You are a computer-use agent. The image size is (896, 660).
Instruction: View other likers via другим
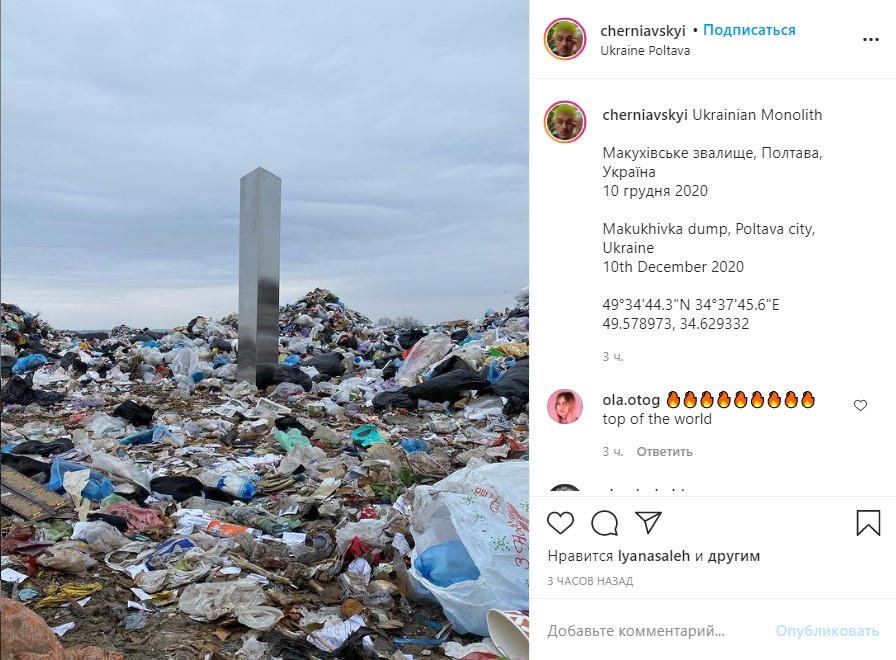[734, 555]
